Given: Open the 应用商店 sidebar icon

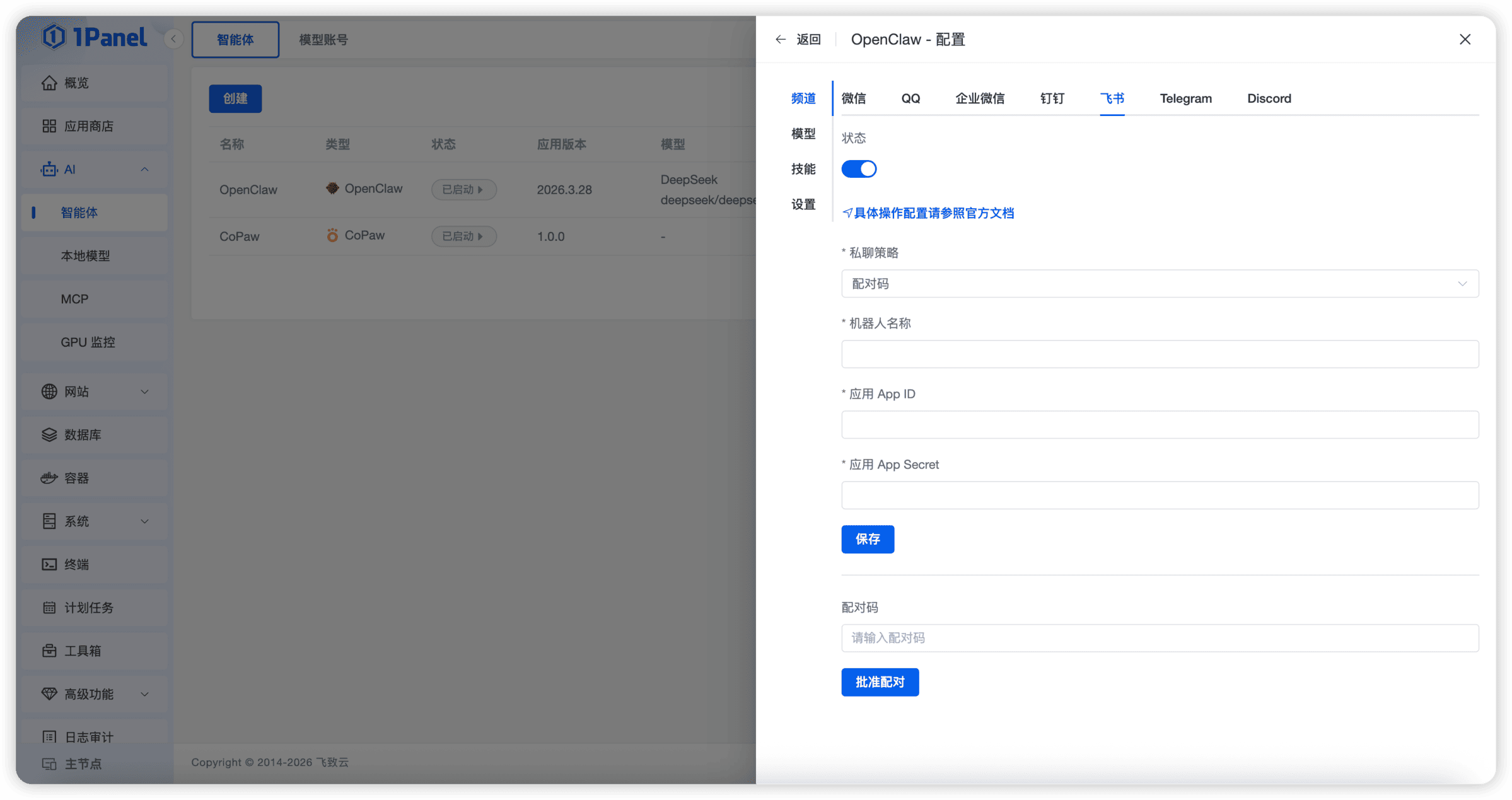Looking at the screenshot, I should [x=50, y=125].
